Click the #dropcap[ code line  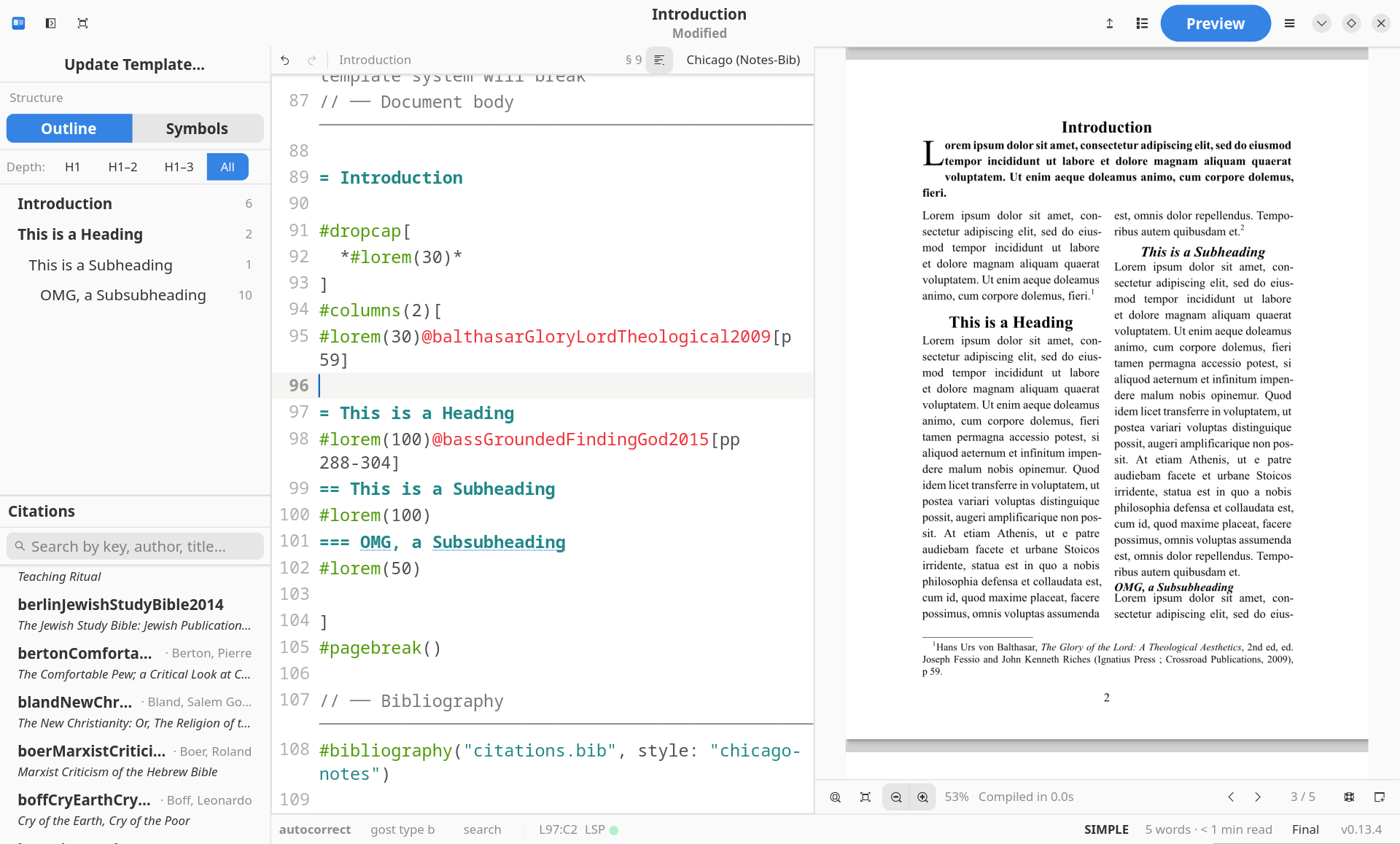(365, 231)
